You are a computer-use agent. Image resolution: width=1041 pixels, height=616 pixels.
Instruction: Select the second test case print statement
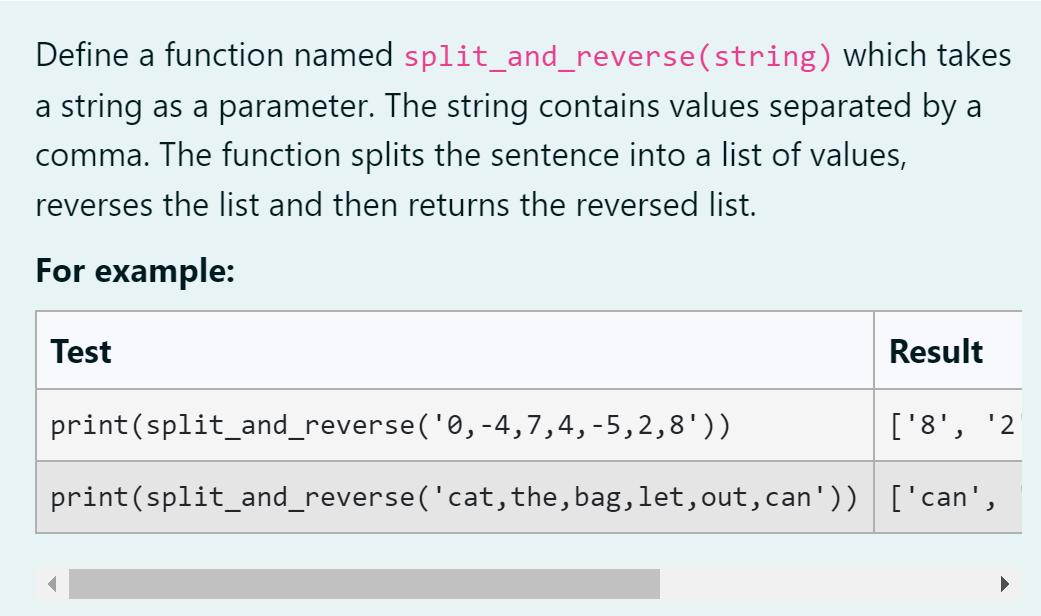click(x=455, y=496)
